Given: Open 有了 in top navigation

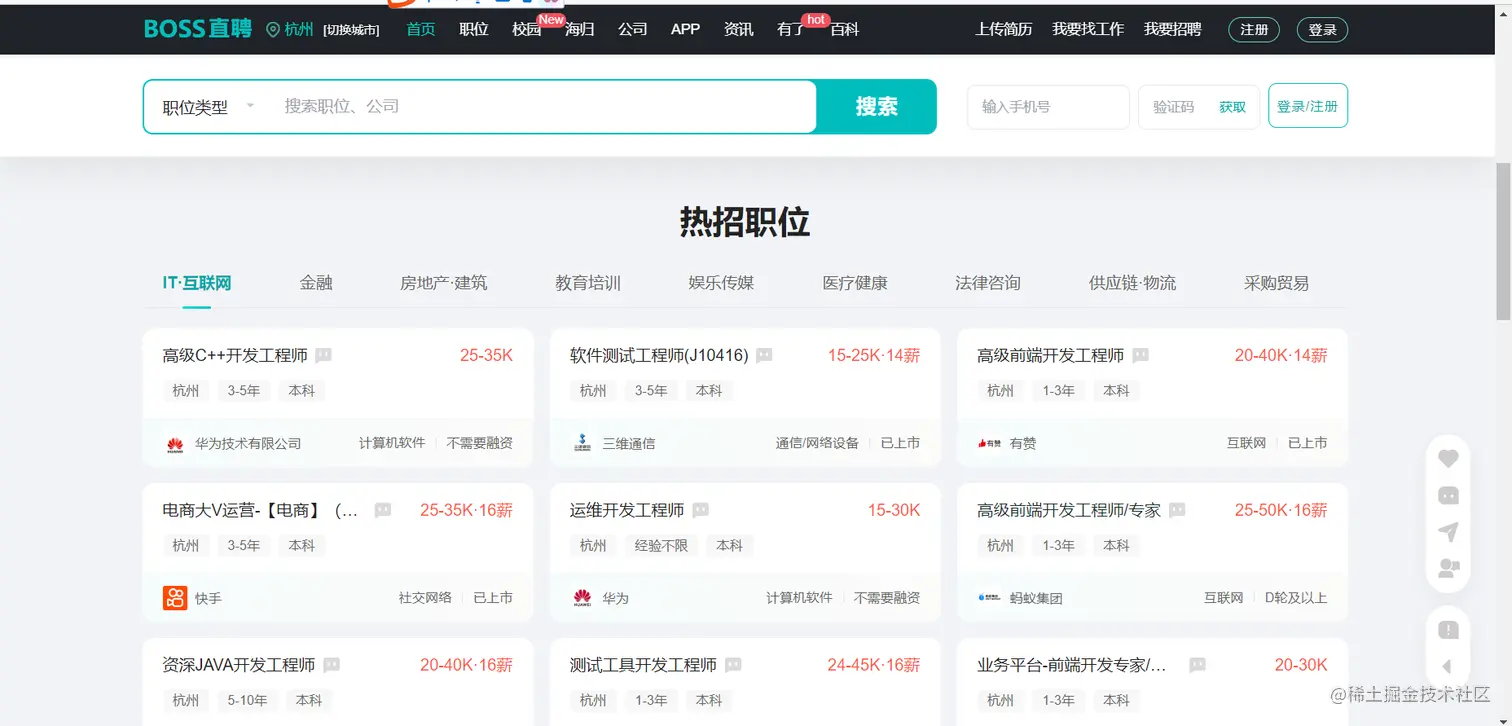Looking at the screenshot, I should (791, 29).
